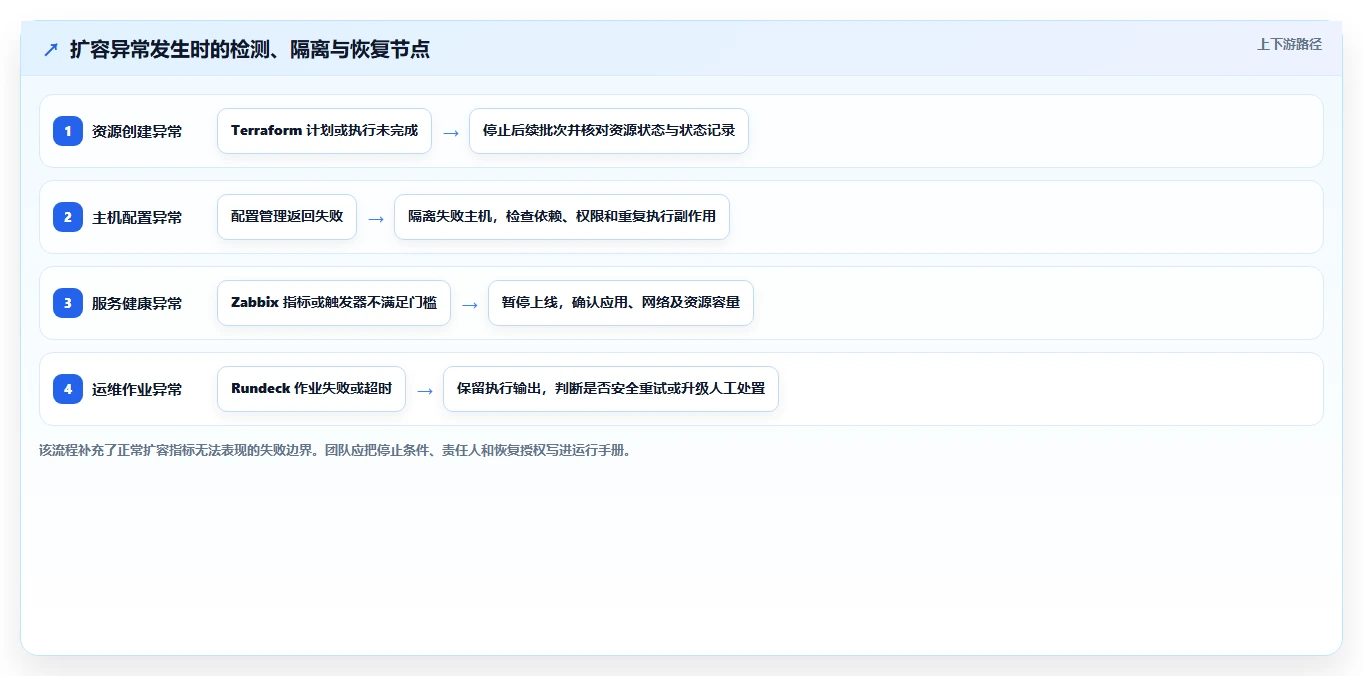The image size is (1363, 676).
Task: Select step badge 2 for 主机配置异常
Action: [x=68, y=217]
